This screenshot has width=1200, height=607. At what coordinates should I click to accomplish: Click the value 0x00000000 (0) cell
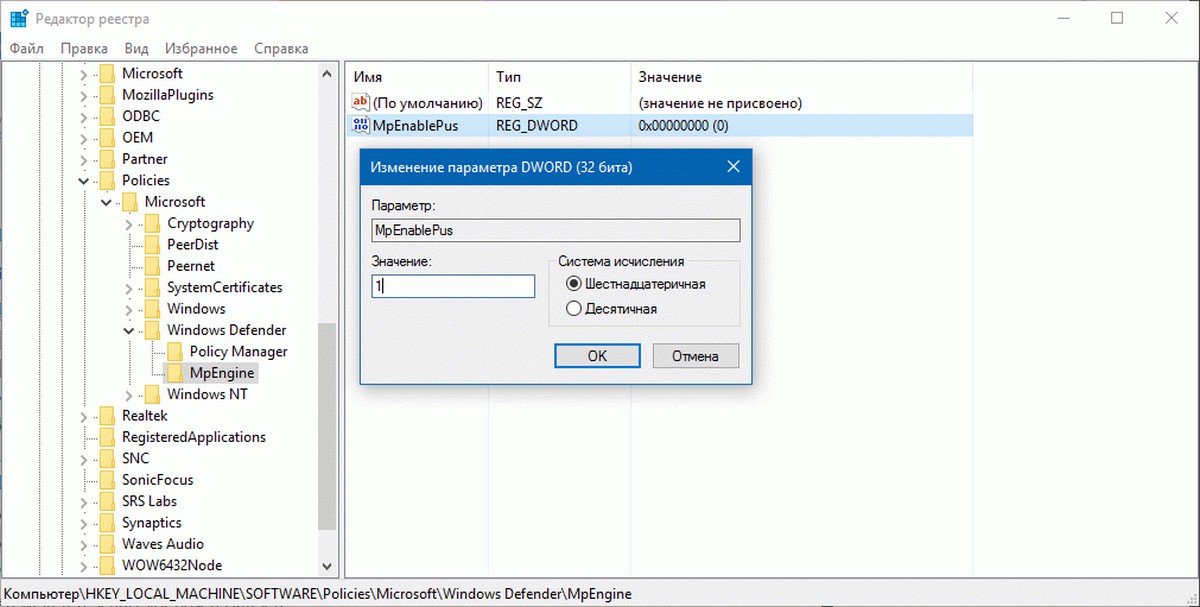[683, 126]
